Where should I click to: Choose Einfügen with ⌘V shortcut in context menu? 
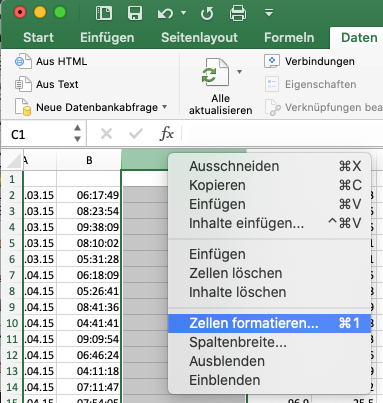[269, 204]
